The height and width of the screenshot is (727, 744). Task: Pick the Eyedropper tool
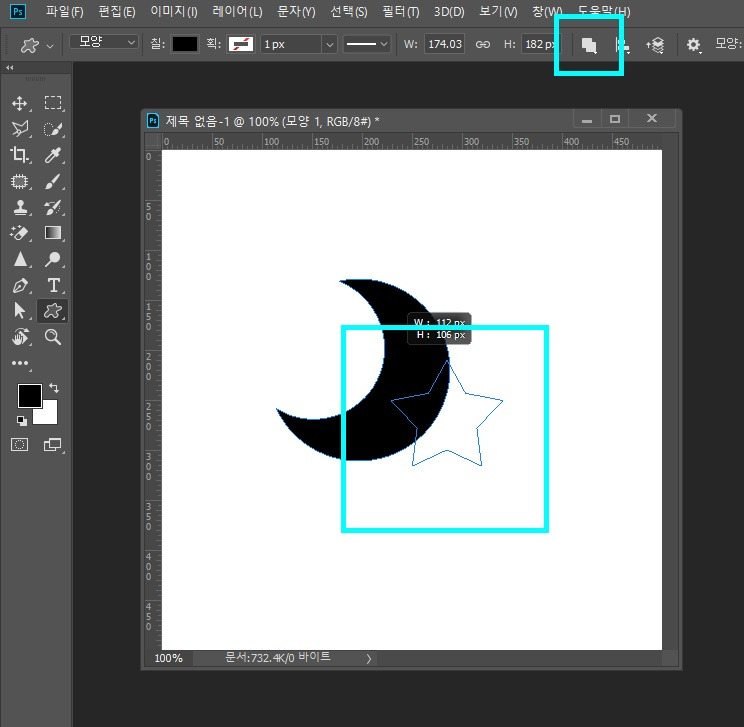53,155
